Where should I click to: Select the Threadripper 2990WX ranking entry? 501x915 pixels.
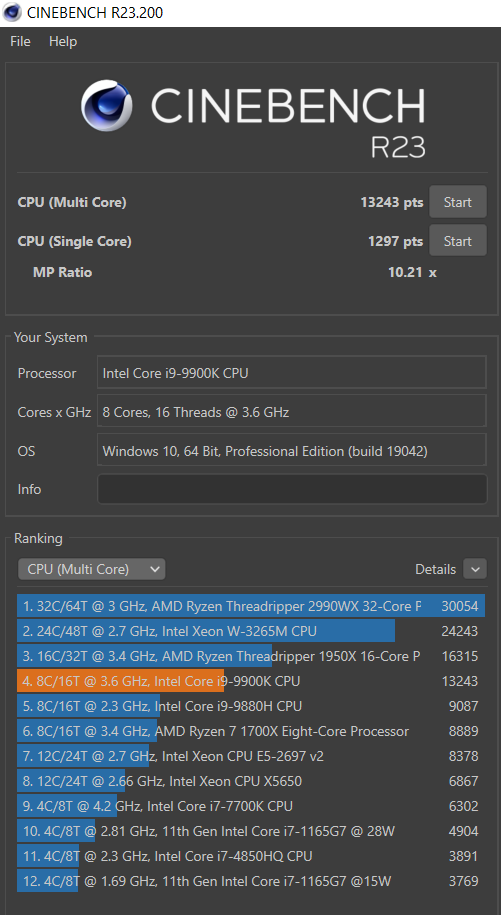(x=251, y=606)
